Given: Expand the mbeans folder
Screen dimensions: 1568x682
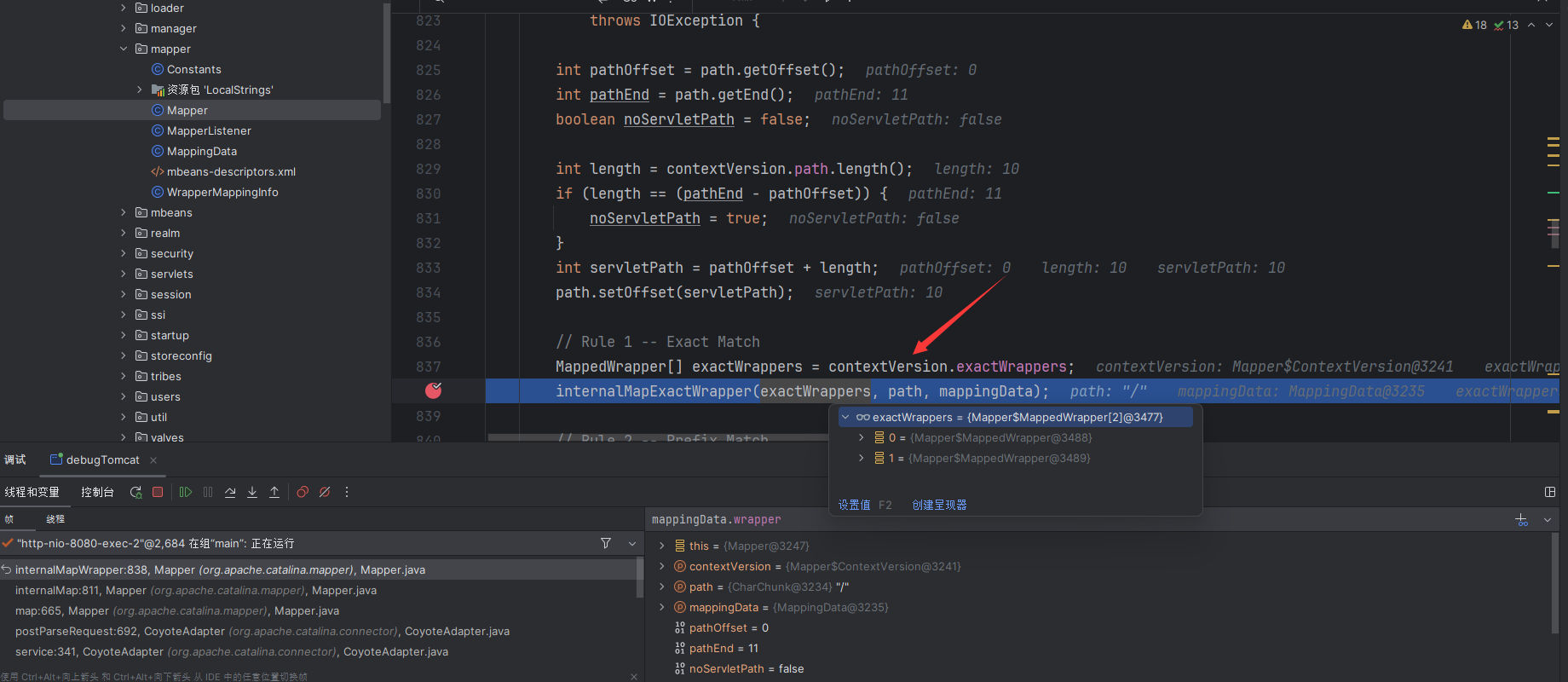Looking at the screenshot, I should 124,212.
